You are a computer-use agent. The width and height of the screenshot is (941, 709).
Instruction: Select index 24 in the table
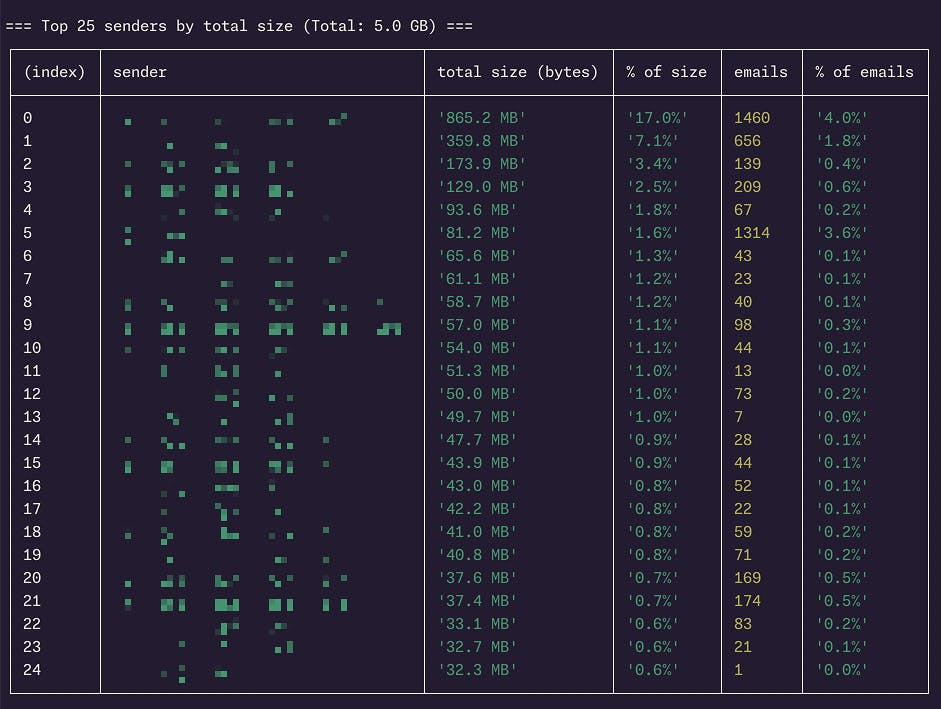(32, 670)
